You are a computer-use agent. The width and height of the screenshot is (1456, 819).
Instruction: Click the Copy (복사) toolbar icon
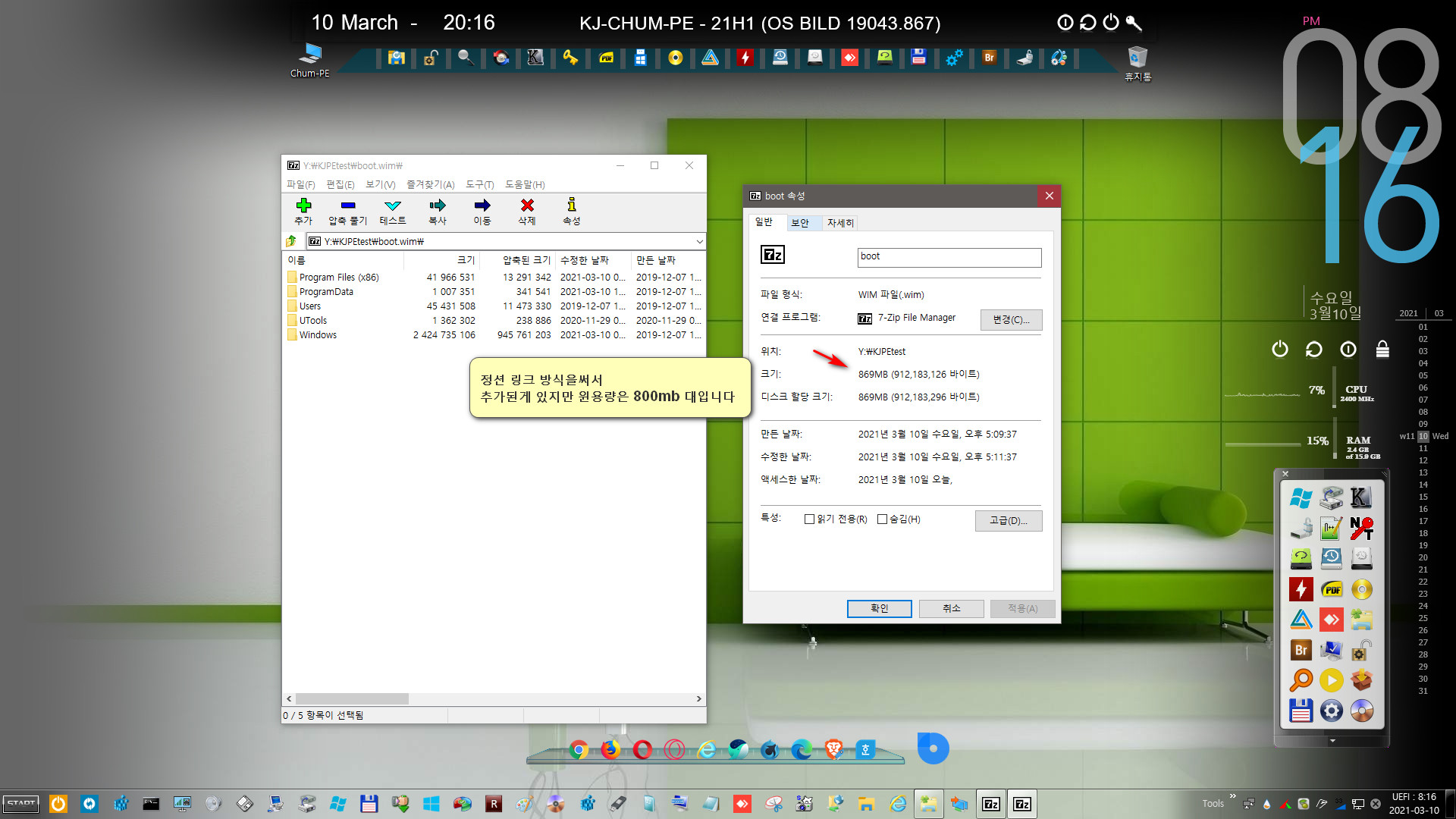[x=438, y=206]
